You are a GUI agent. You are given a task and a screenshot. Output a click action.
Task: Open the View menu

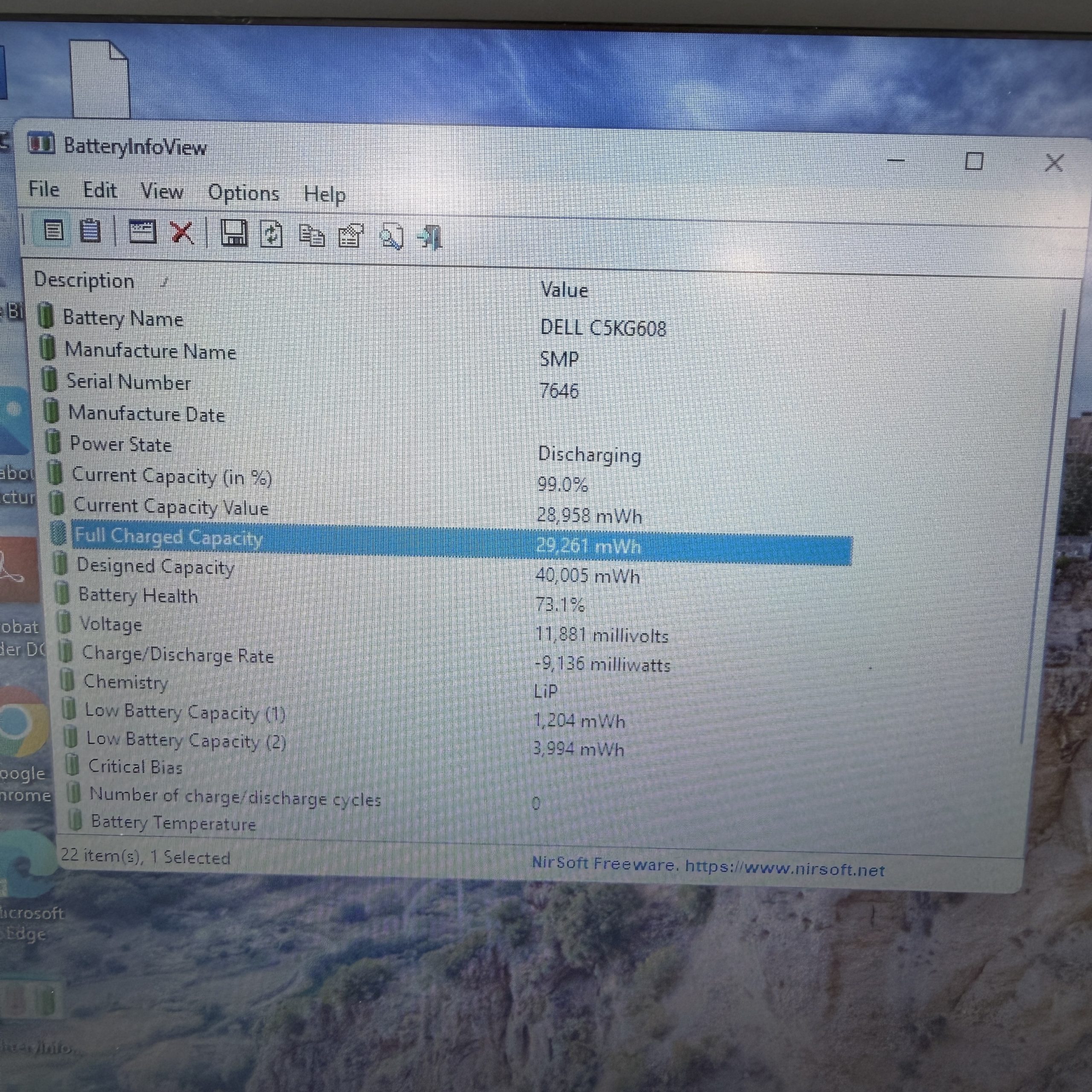tap(162, 191)
